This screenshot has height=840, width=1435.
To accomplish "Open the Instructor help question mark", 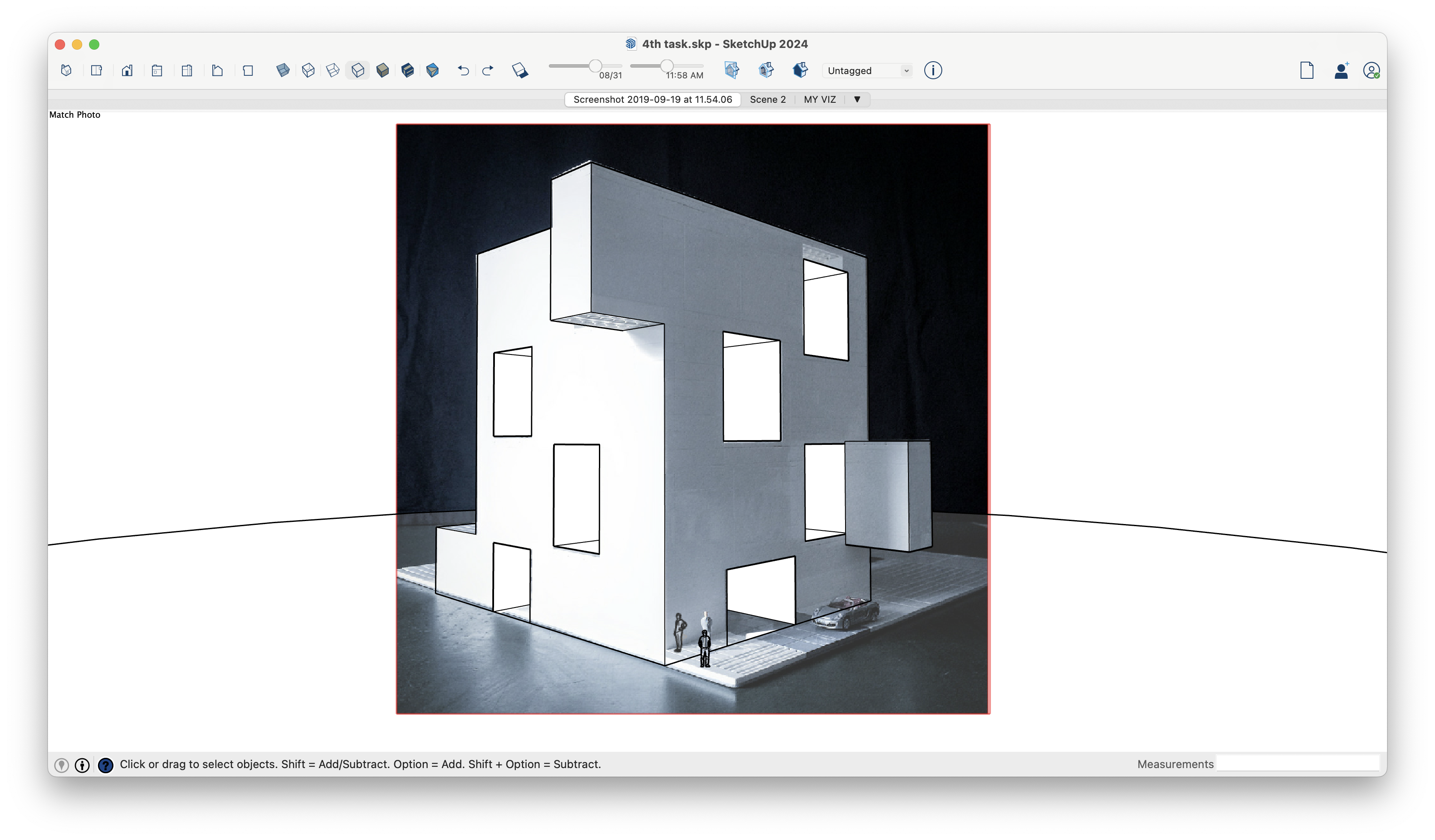I will tap(105, 765).
